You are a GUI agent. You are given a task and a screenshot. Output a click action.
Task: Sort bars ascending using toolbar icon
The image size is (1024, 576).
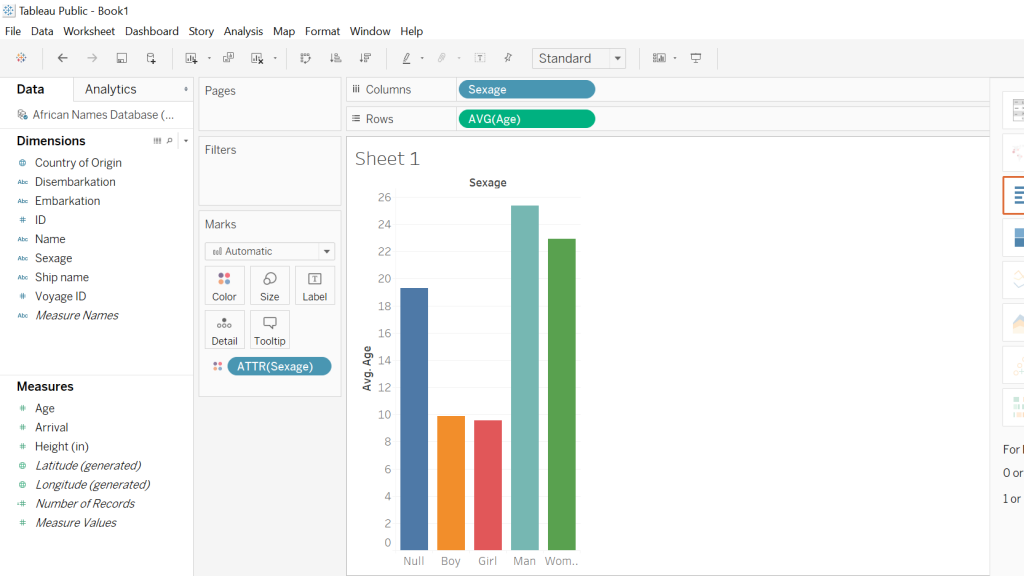click(x=335, y=58)
